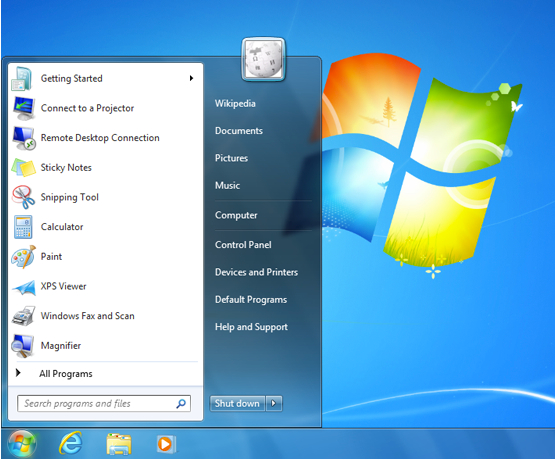Click the 'All Programs' text
This screenshot has height=460, width=555.
[x=66, y=374]
